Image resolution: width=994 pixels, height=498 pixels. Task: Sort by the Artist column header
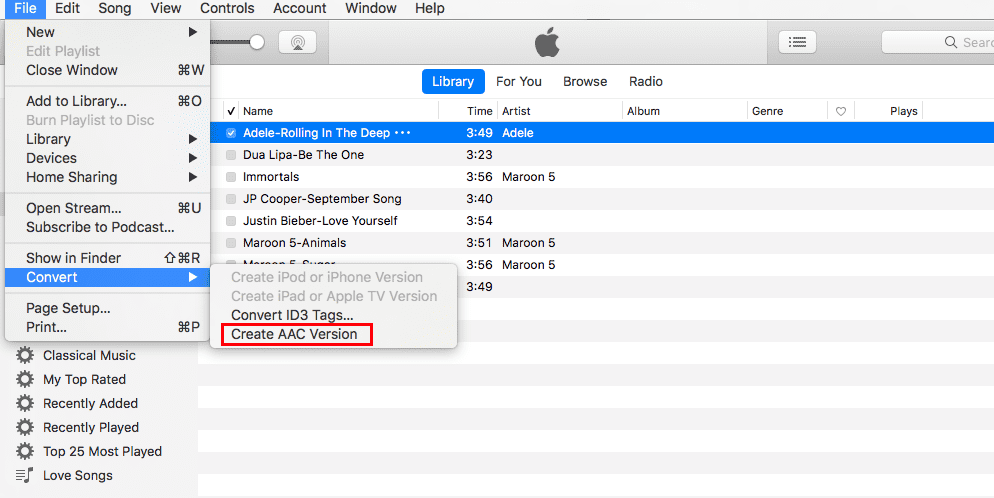516,112
